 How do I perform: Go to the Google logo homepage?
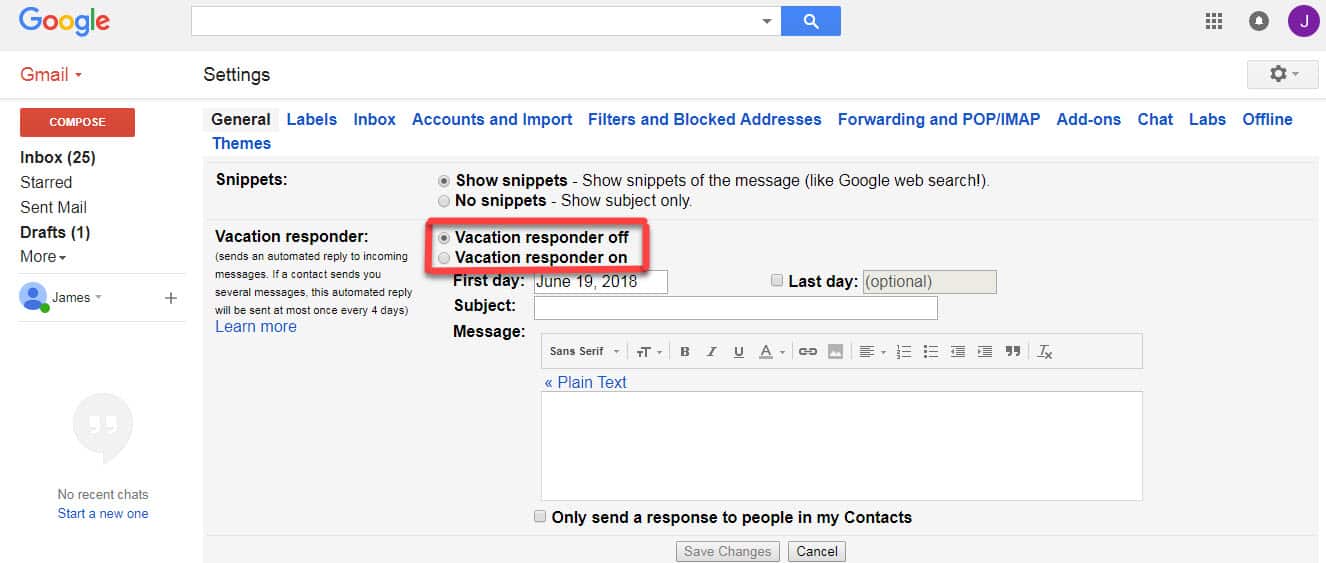[64, 21]
